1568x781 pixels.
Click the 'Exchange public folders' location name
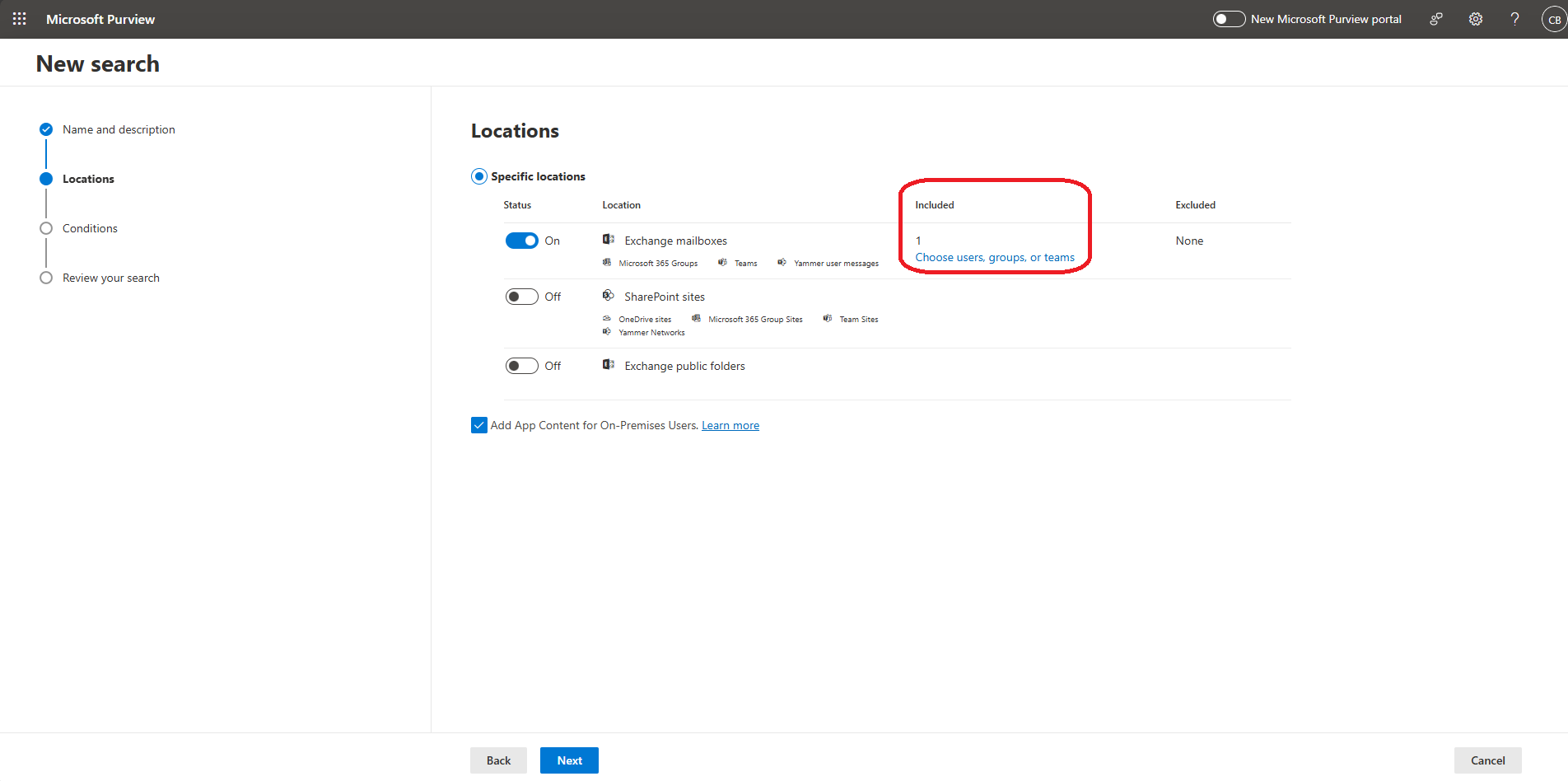(684, 366)
